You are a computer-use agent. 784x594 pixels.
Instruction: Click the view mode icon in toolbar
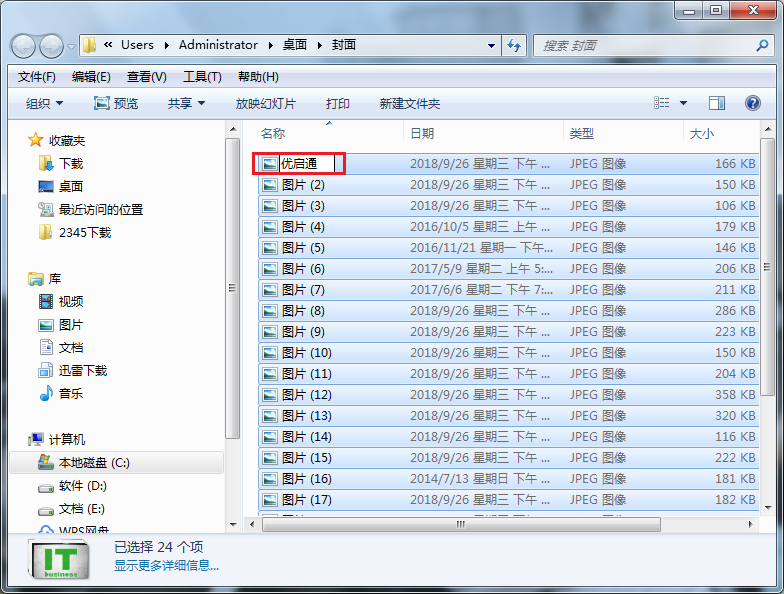pos(662,103)
